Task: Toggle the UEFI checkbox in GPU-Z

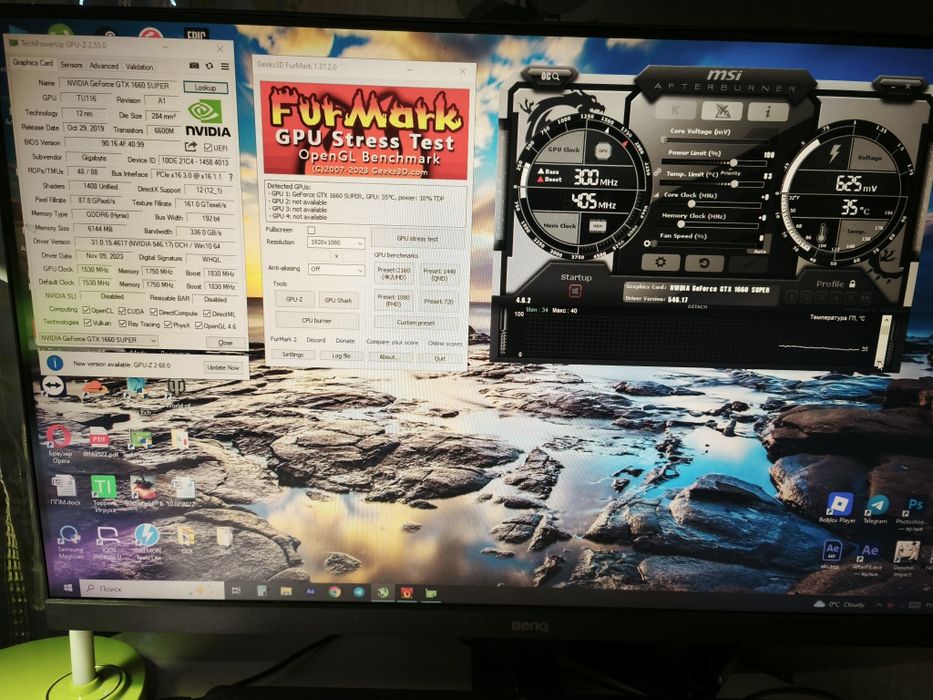Action: [x=208, y=148]
